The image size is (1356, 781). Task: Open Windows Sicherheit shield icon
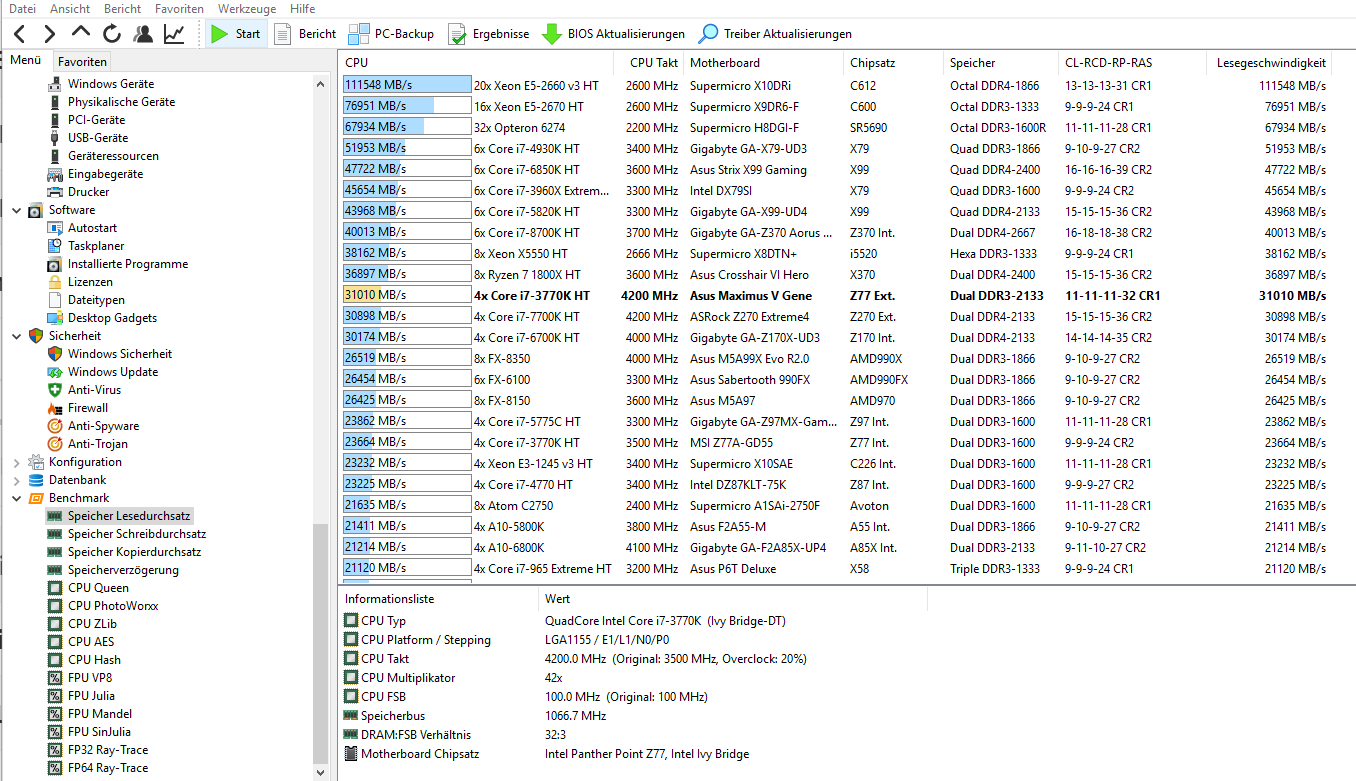tap(55, 354)
